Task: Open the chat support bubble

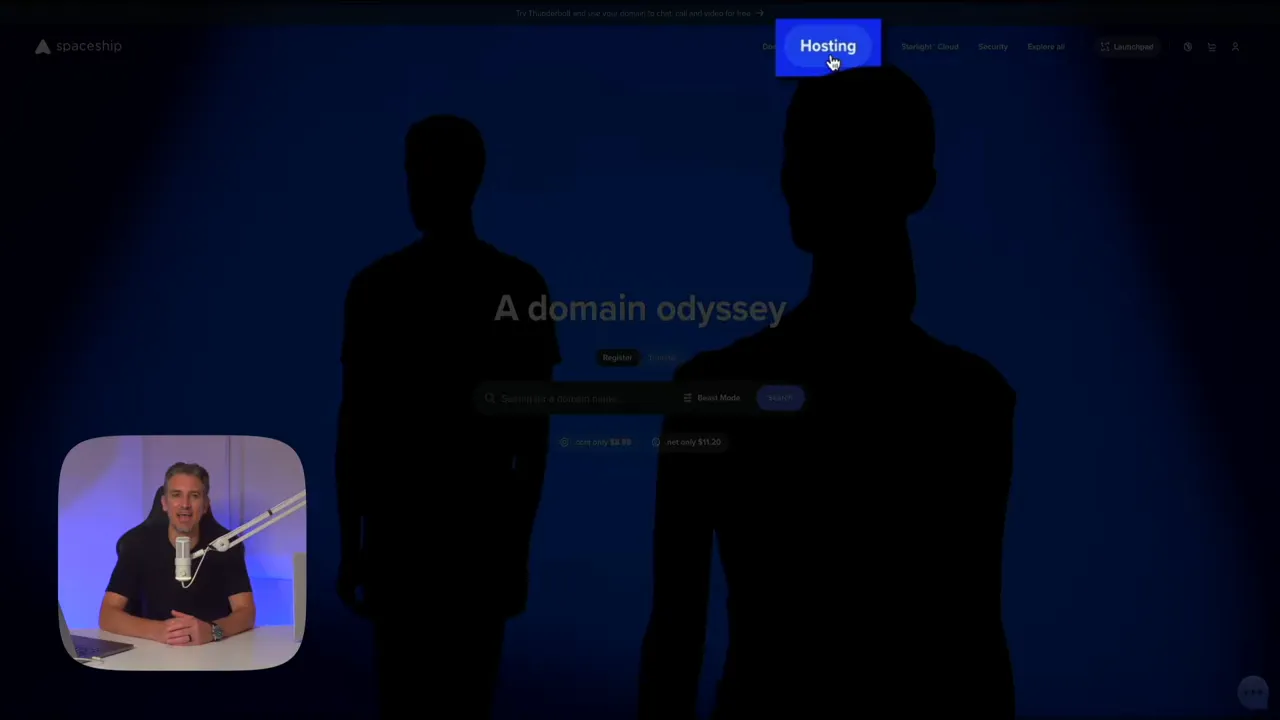Action: 1252,691
